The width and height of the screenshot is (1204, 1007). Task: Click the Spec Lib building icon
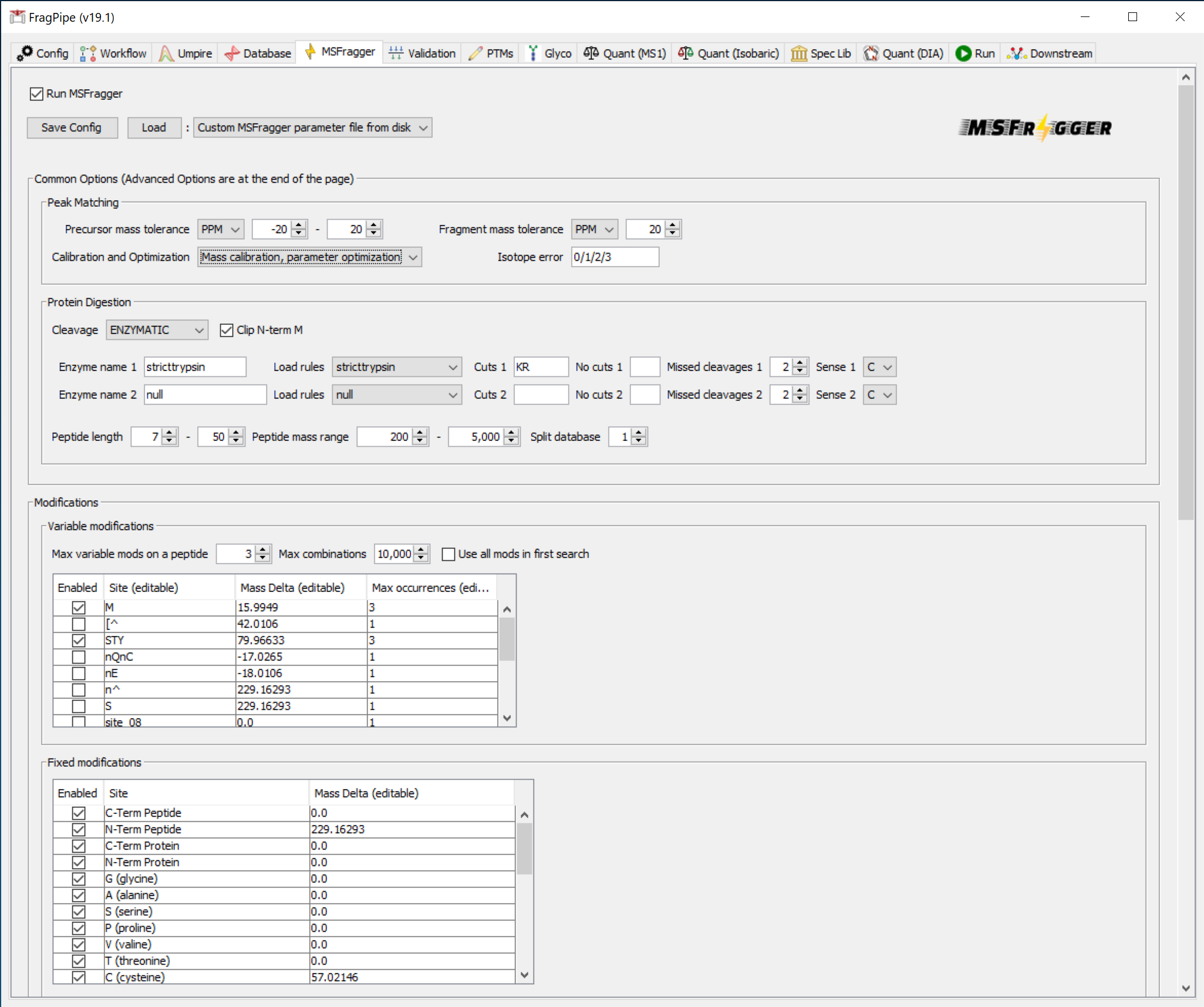[x=798, y=53]
